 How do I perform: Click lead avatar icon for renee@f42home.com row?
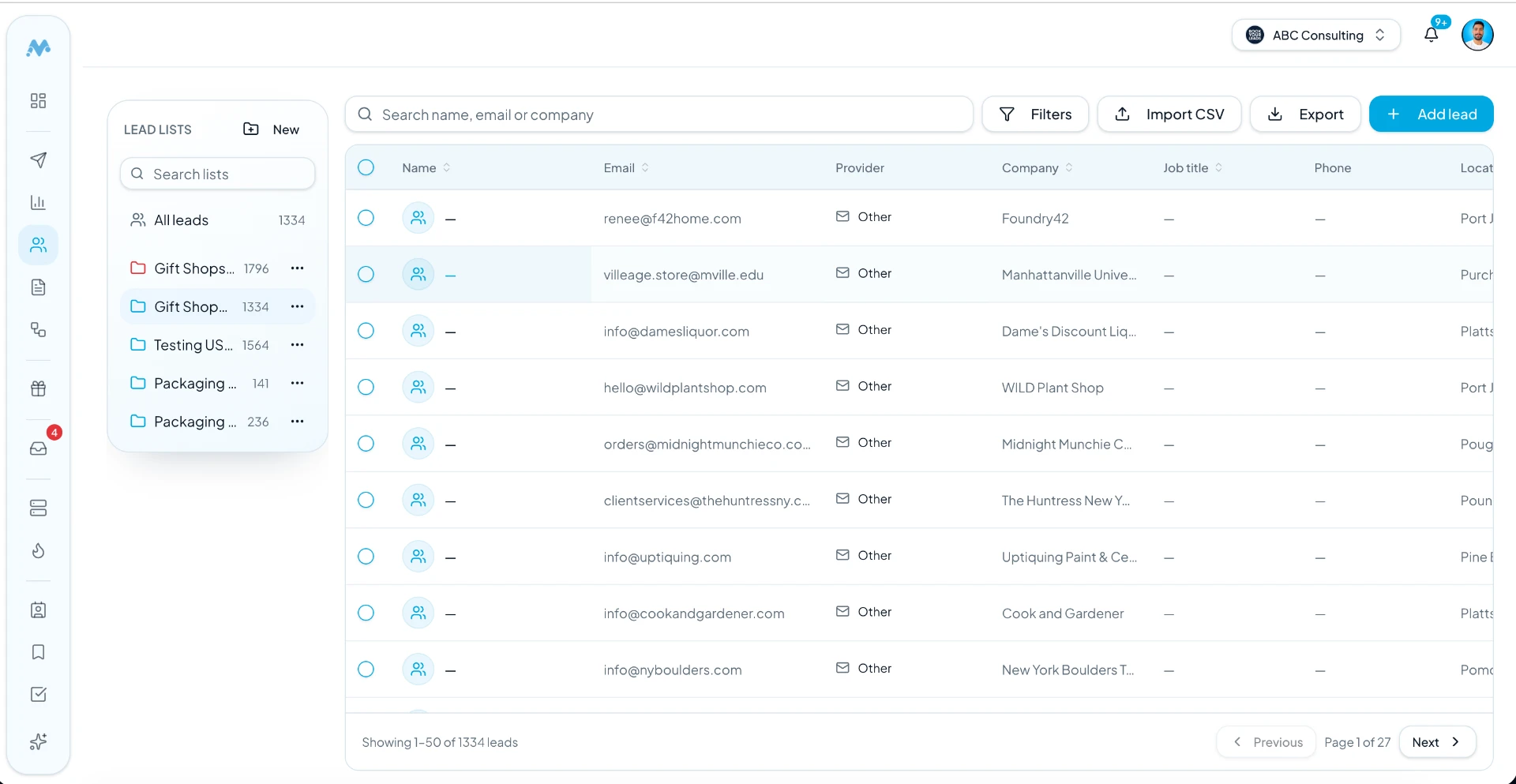pyautogui.click(x=418, y=218)
